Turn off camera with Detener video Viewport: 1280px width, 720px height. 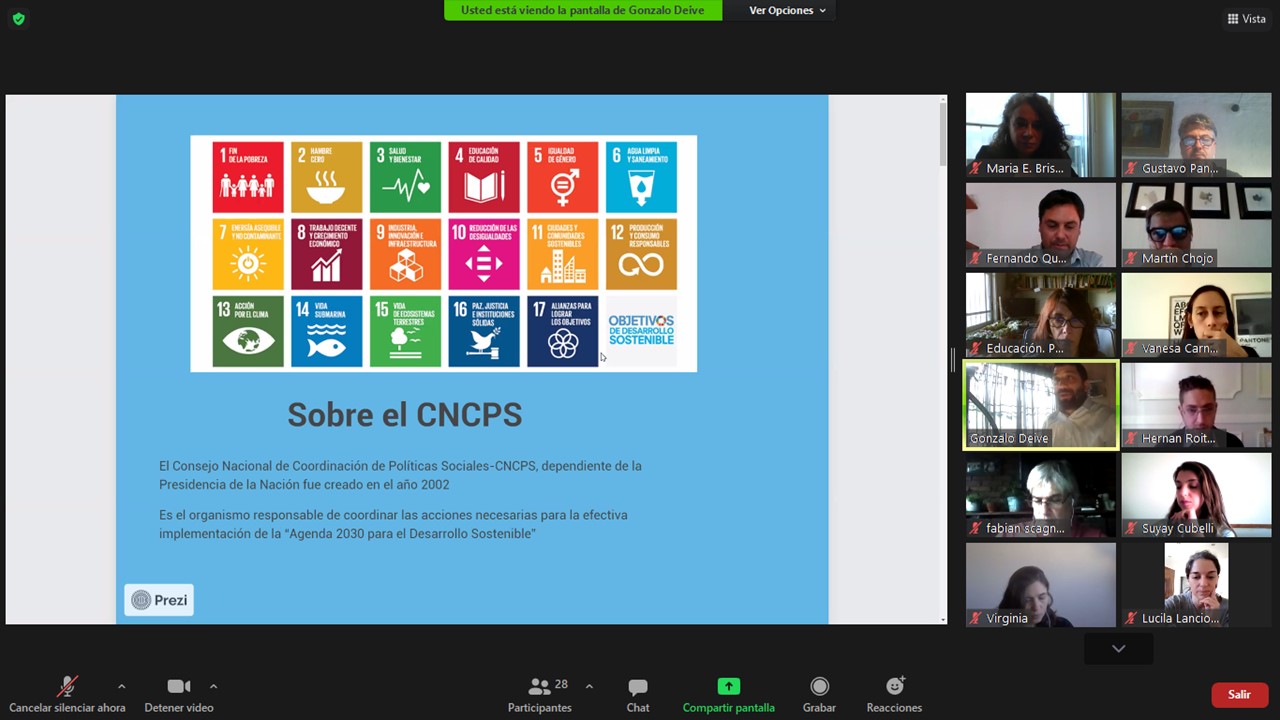tap(179, 694)
